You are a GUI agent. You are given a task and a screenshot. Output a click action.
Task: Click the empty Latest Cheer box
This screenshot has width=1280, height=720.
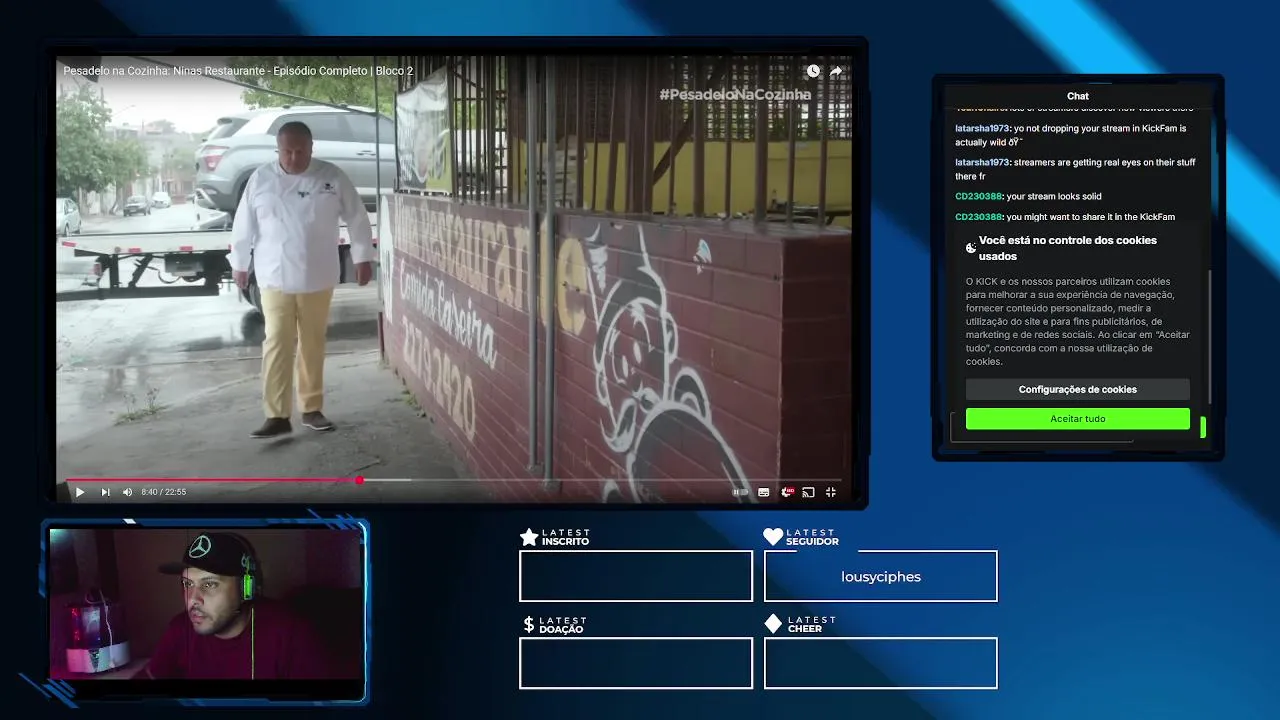[881, 663]
